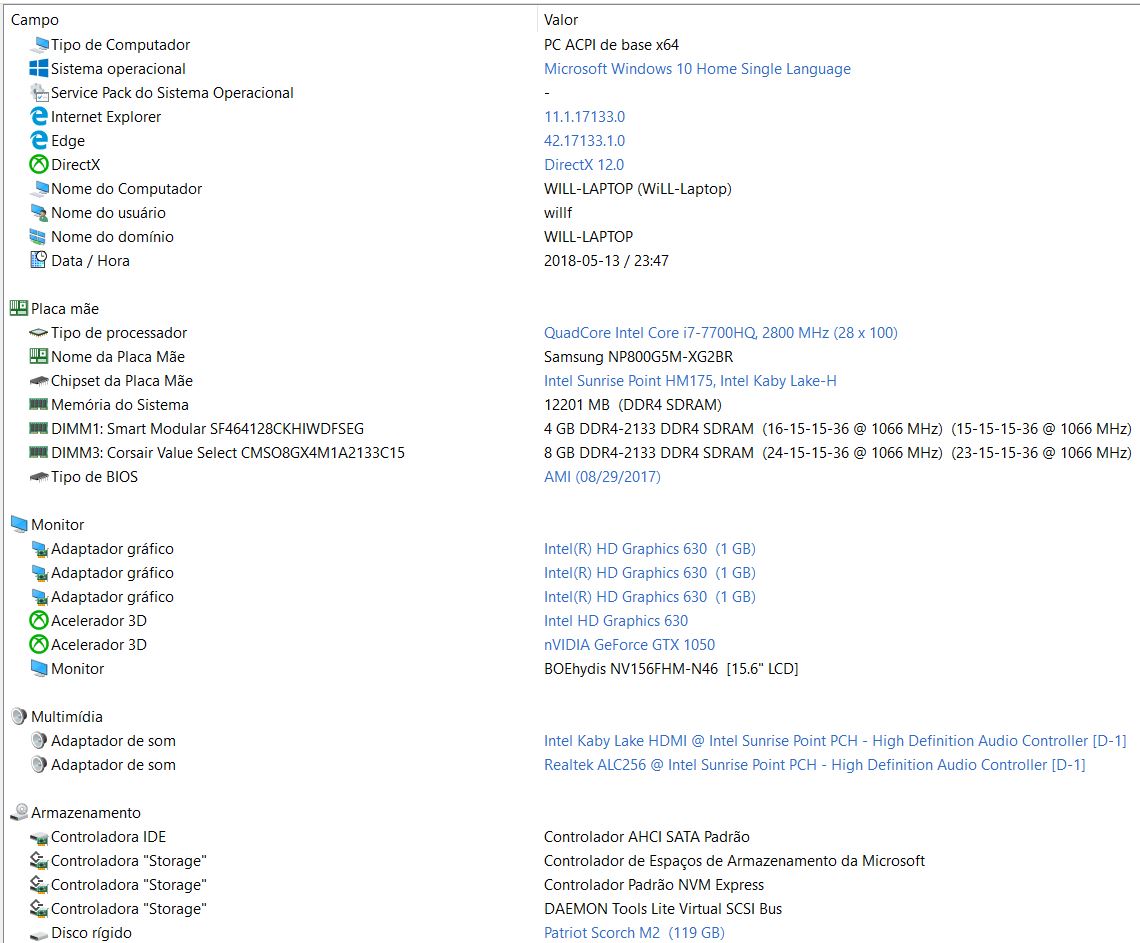Select the DIMM1: Smart Modular row label
Screen dimensions: 1140x943
tap(207, 428)
